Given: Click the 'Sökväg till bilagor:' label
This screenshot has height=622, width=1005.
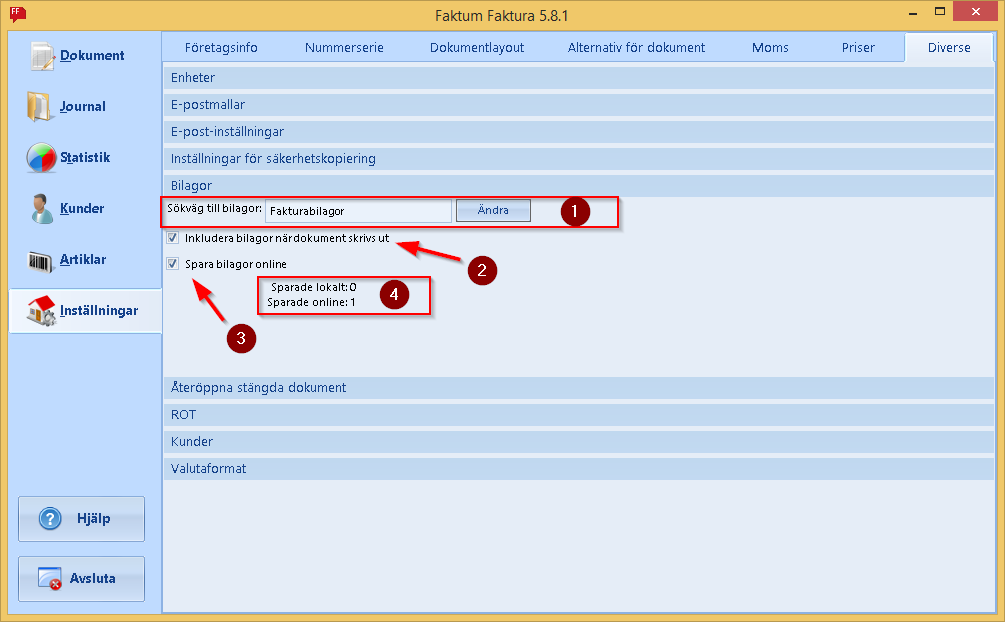Looking at the screenshot, I should coord(215,208).
